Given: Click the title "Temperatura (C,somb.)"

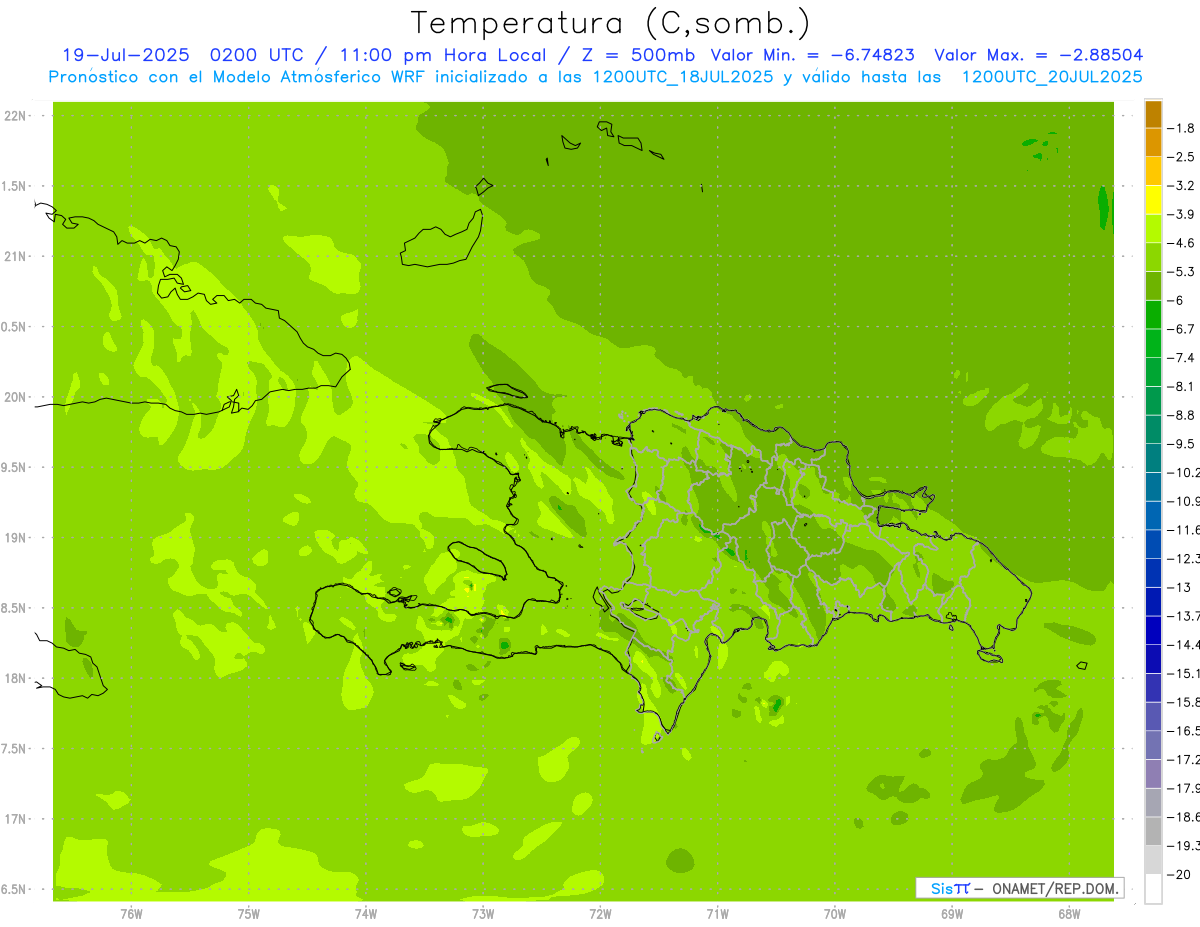Looking at the screenshot, I should coord(611,23).
